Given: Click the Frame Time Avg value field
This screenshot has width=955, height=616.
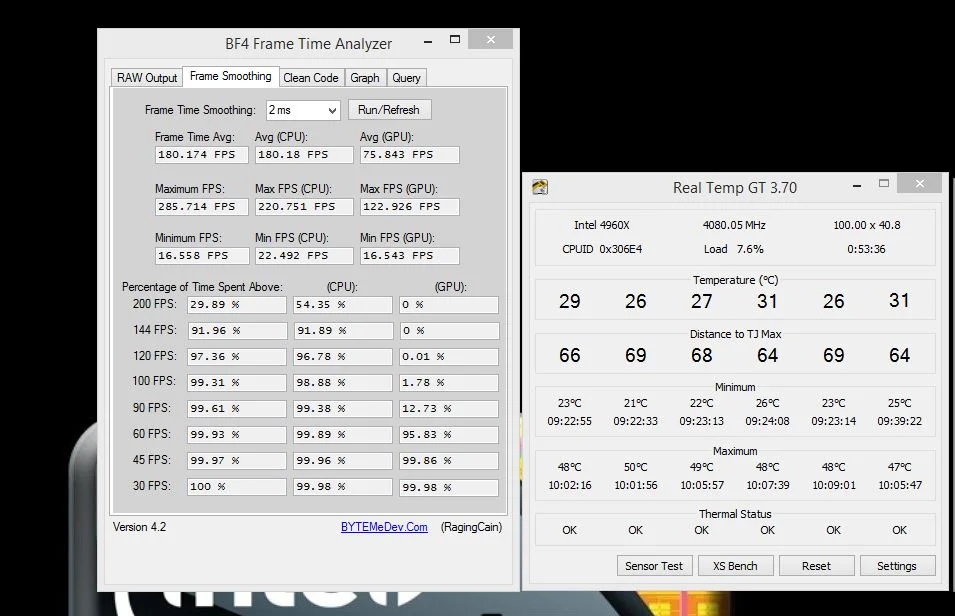Looking at the screenshot, I should [202, 155].
